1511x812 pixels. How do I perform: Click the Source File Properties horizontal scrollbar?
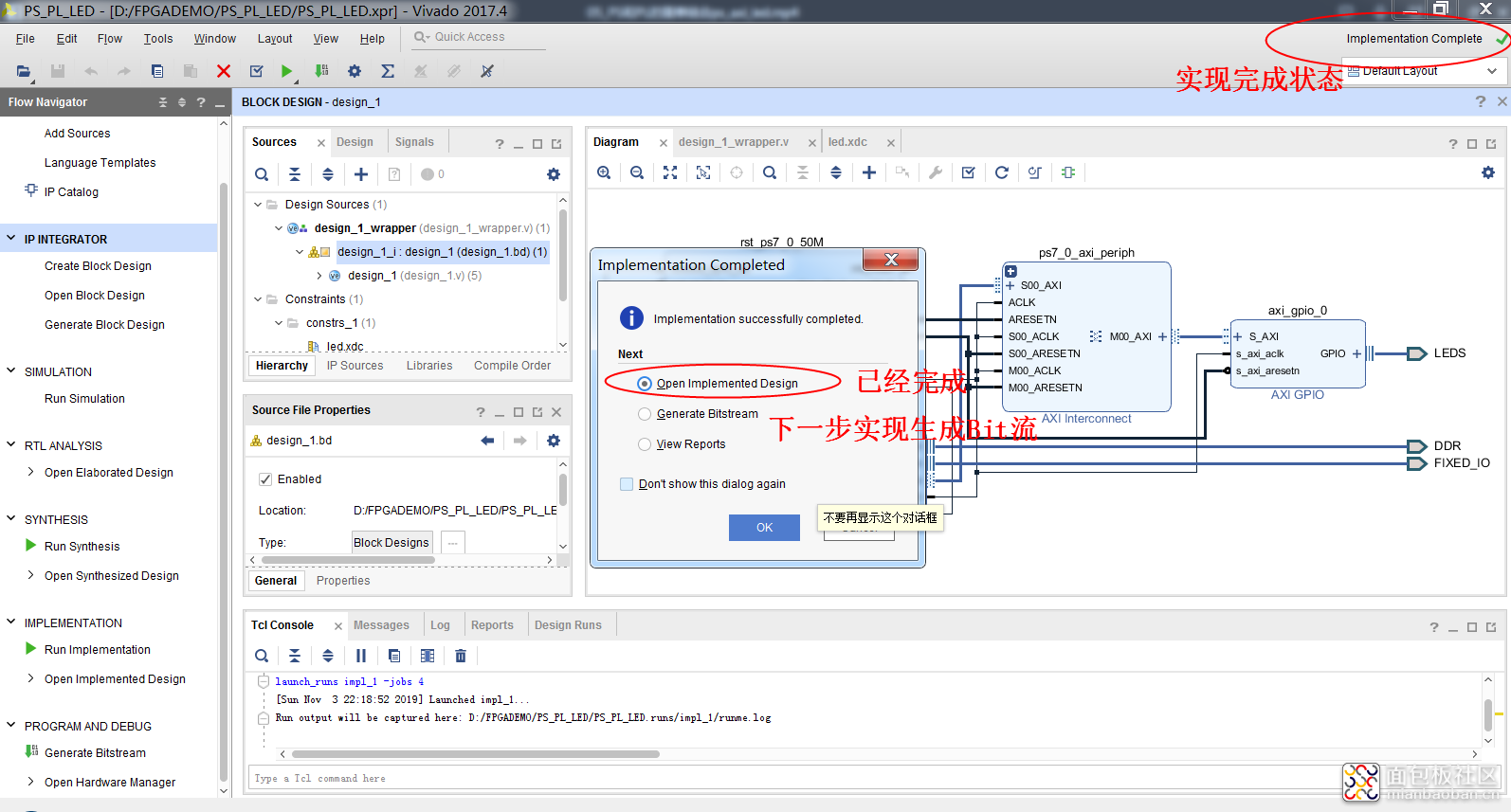point(347,560)
